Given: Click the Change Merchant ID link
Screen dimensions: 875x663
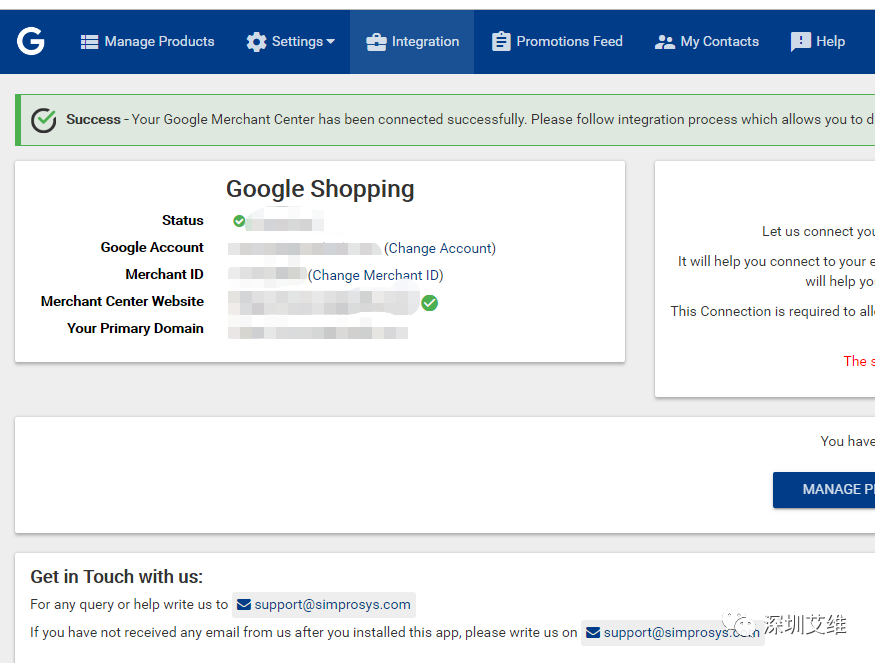Looking at the screenshot, I should (376, 275).
